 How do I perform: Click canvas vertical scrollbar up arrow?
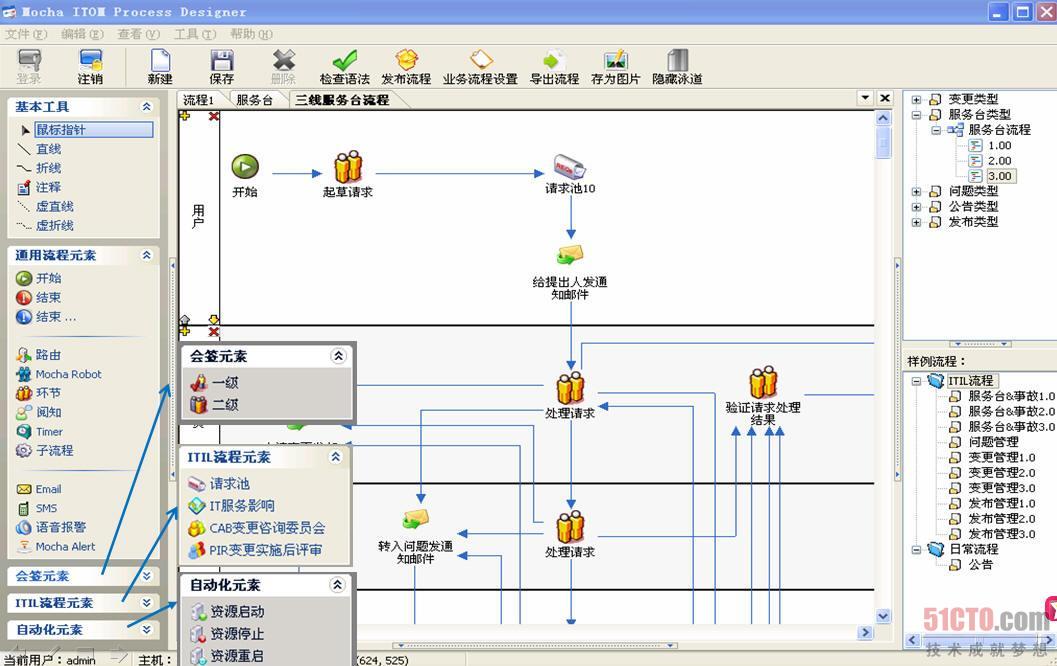[x=883, y=118]
